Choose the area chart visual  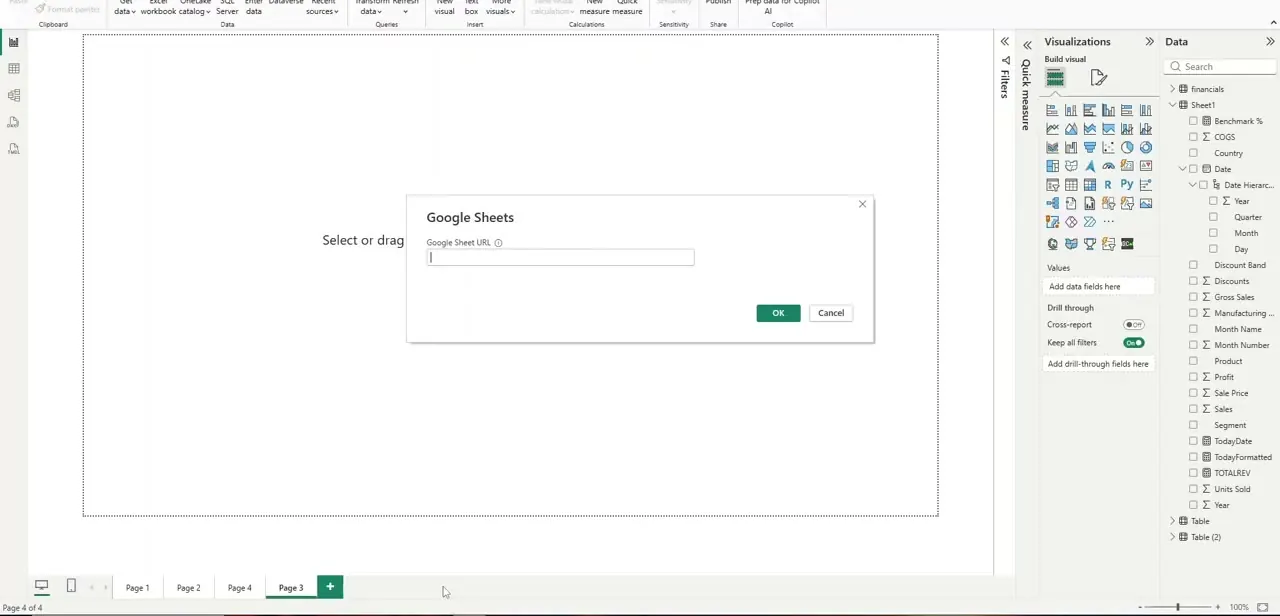1071,129
